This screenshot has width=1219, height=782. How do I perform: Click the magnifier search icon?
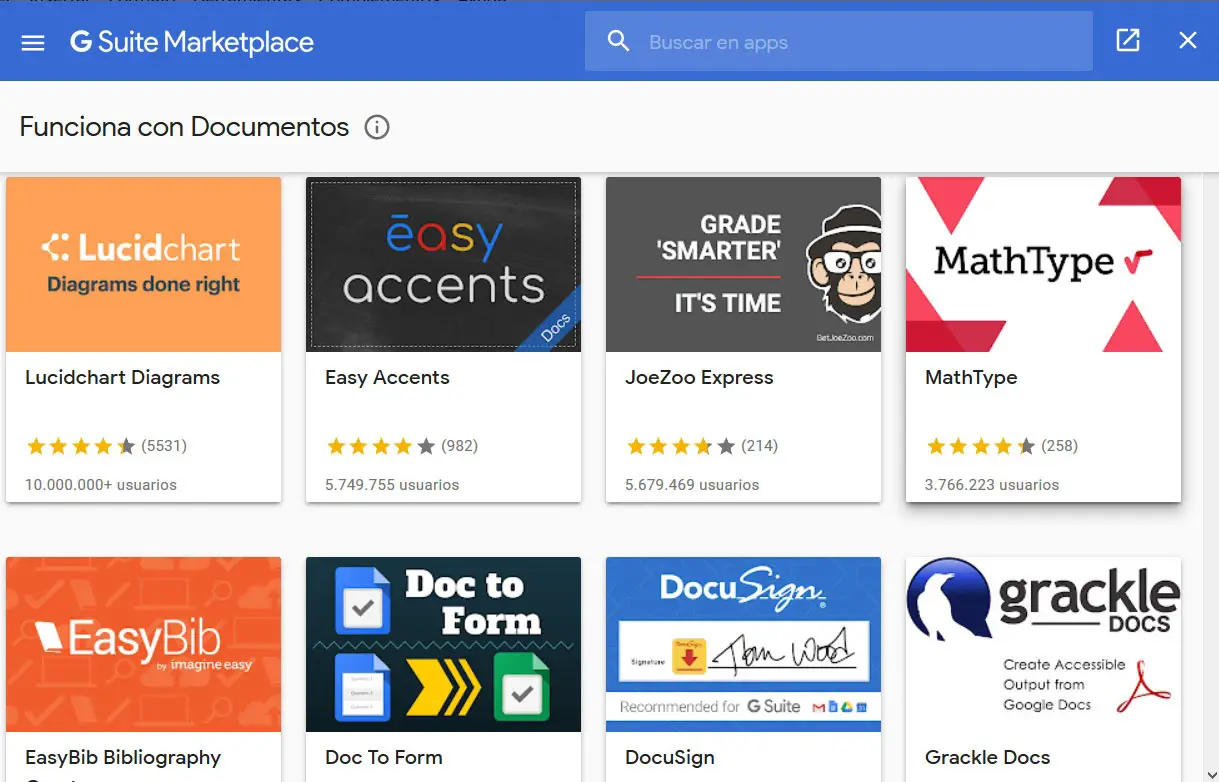(x=619, y=41)
